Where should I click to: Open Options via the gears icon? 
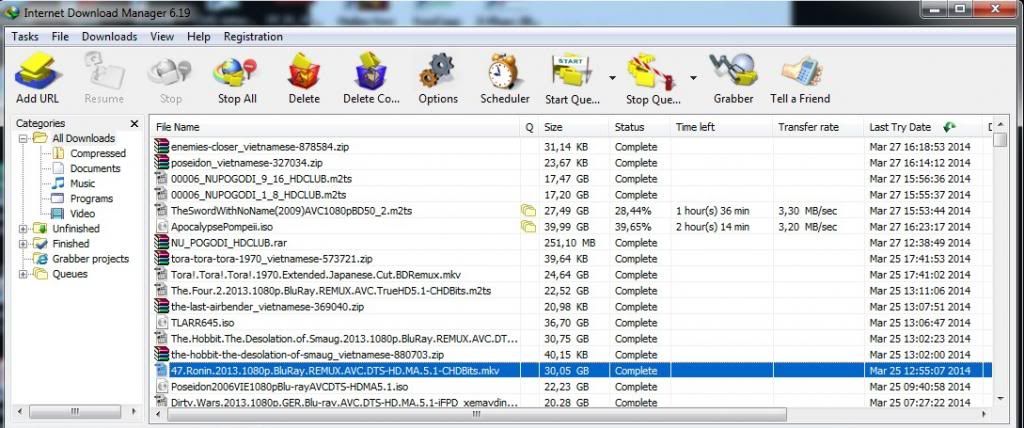(438, 71)
